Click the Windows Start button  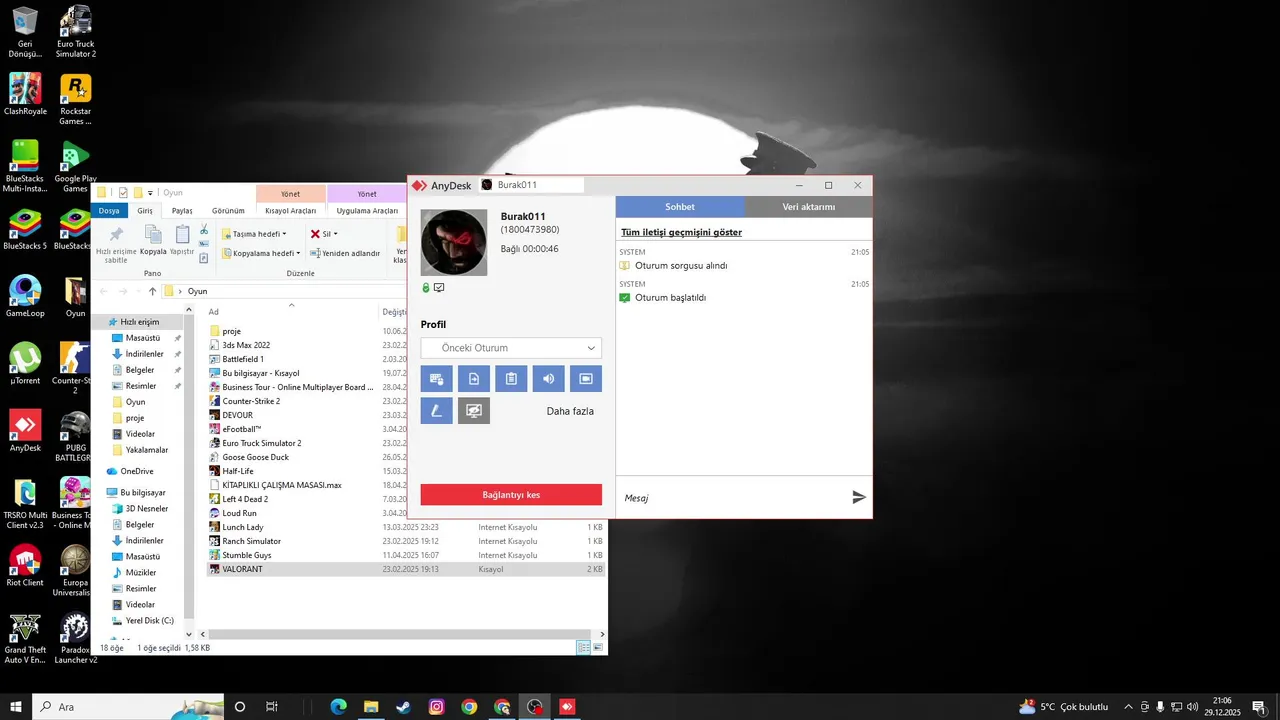point(16,707)
